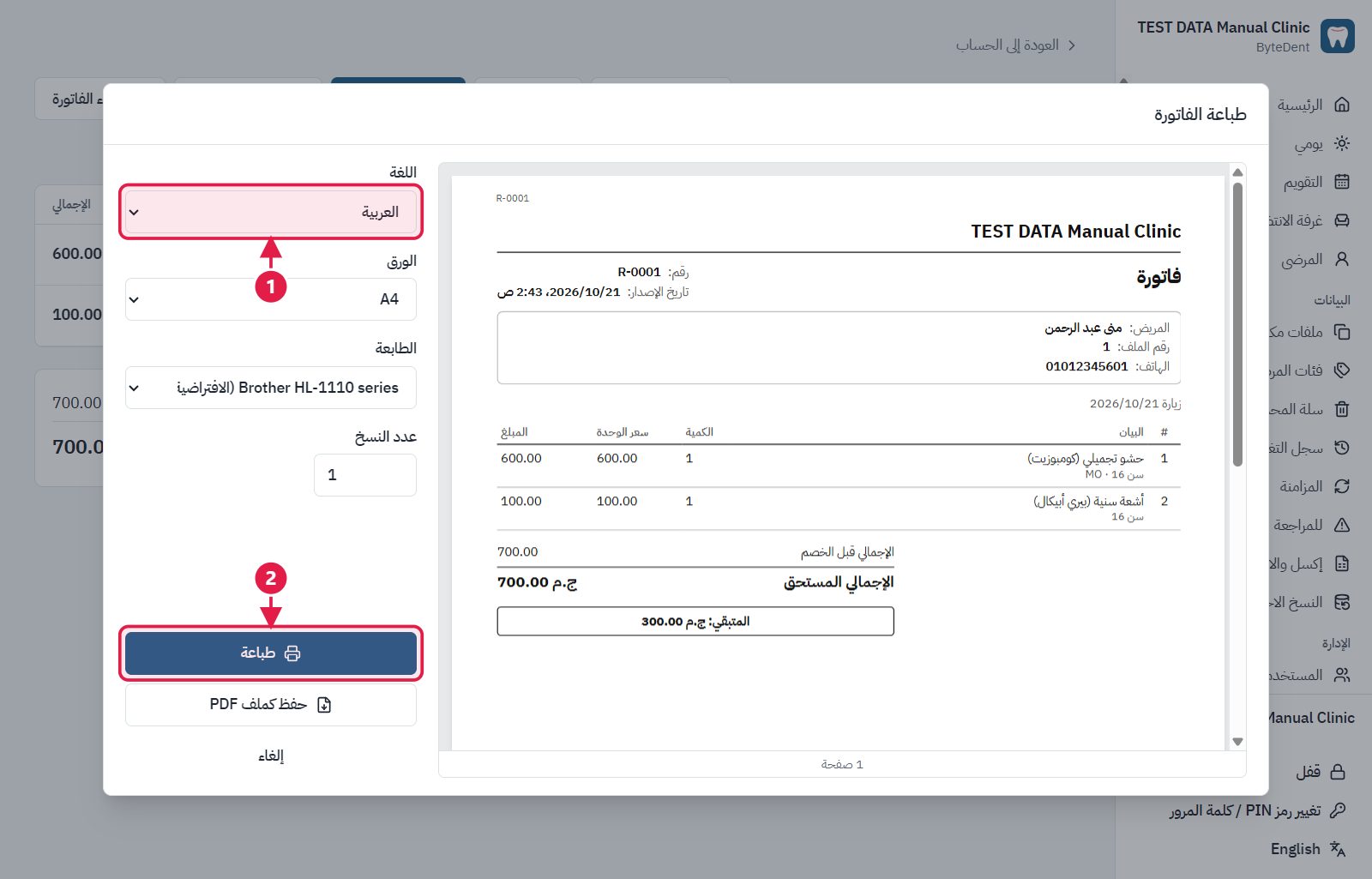
Task: Click the key icon for changing PIN
Action: pyautogui.click(x=1338, y=810)
